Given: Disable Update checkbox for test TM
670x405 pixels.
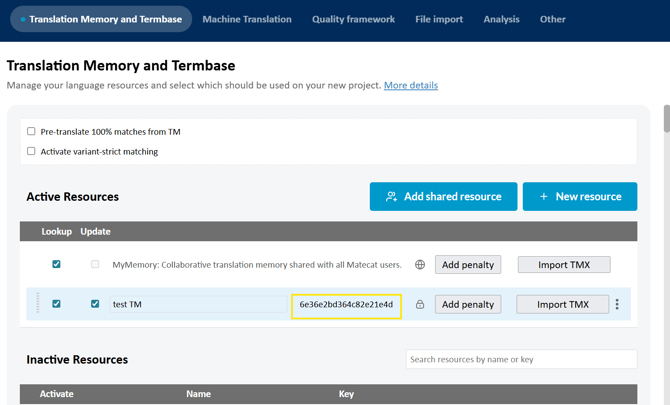Looking at the screenshot, I should tap(95, 304).
